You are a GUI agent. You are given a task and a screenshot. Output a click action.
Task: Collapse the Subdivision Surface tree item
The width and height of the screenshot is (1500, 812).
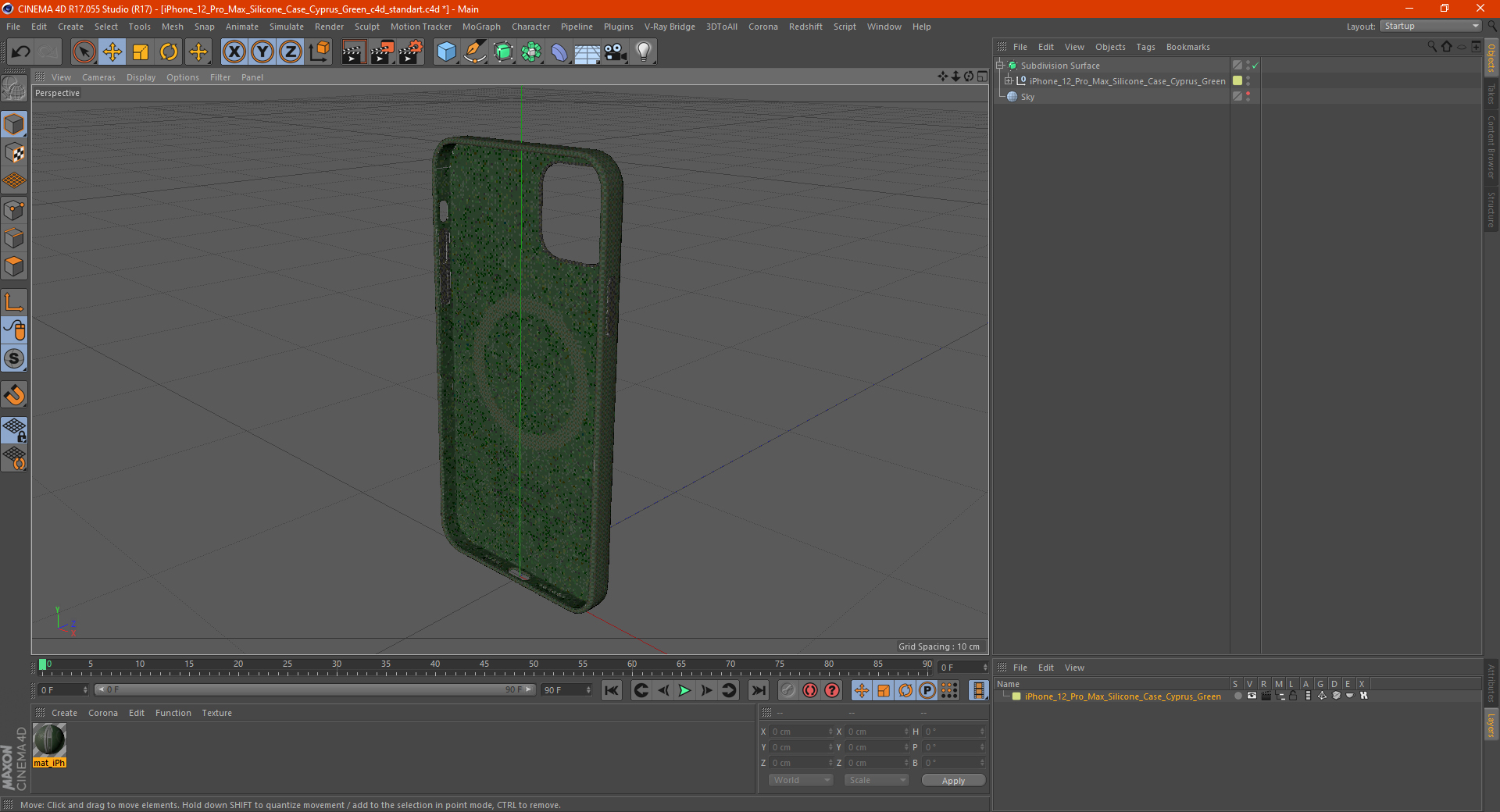click(x=1000, y=66)
